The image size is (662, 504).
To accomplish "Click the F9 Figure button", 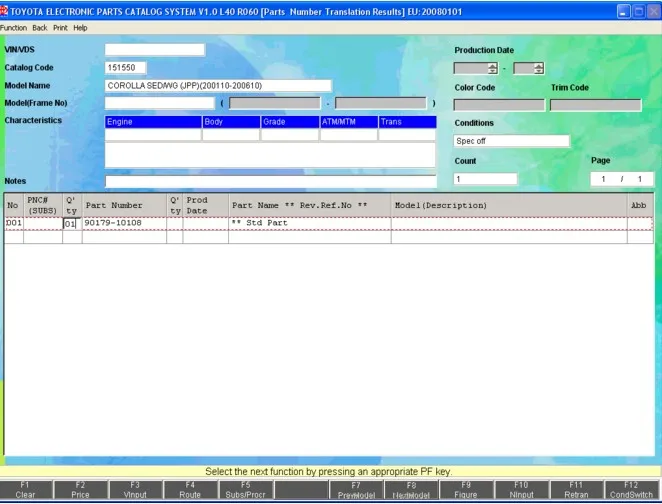I will click(466, 490).
